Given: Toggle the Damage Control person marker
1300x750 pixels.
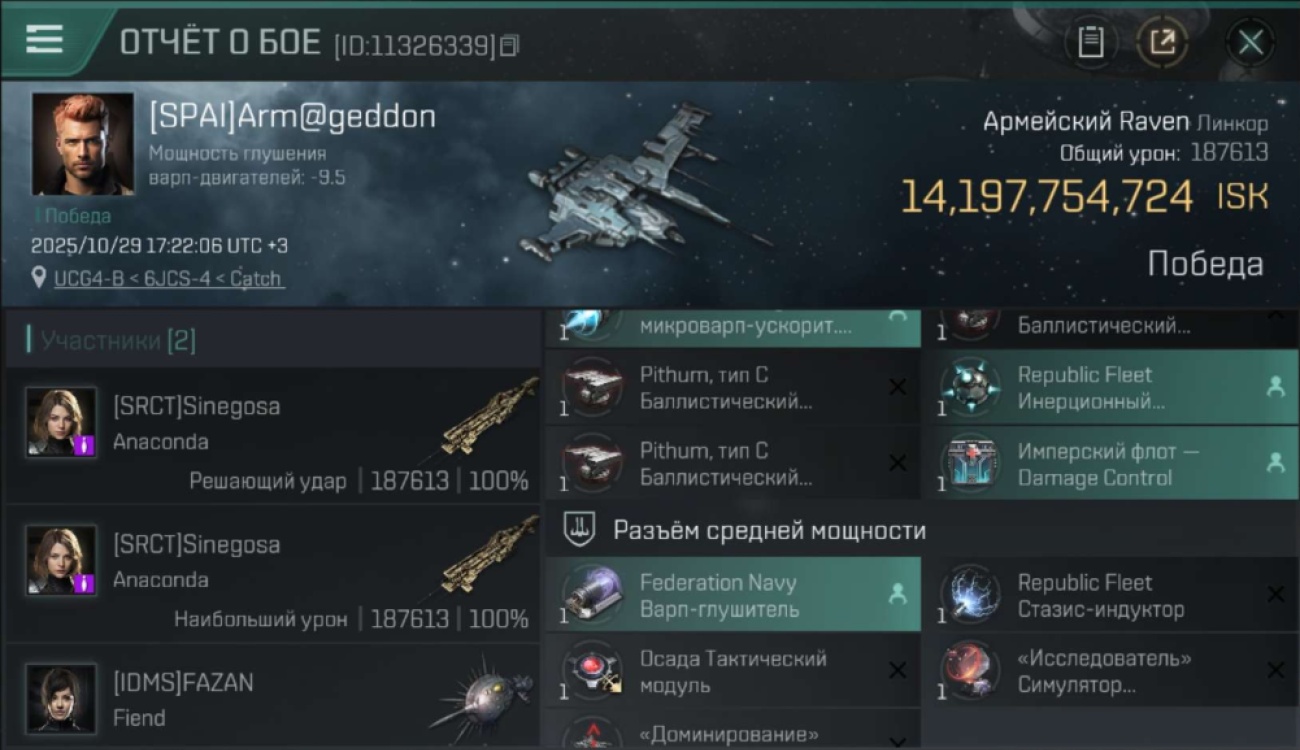Looking at the screenshot, I should tap(1275, 463).
